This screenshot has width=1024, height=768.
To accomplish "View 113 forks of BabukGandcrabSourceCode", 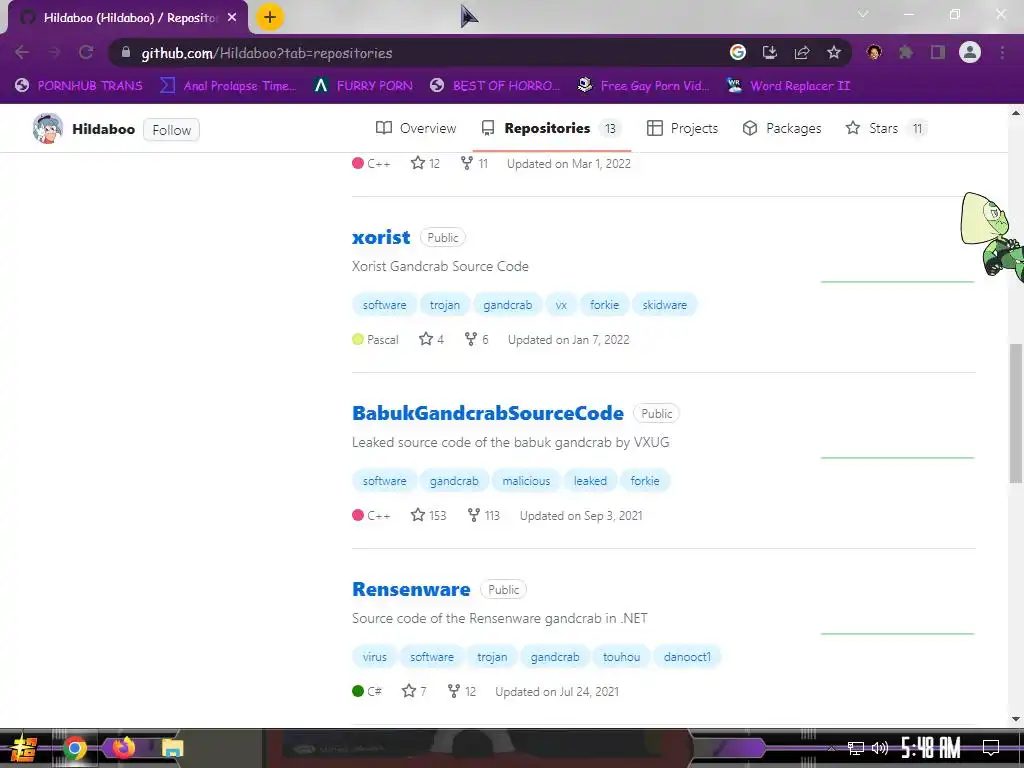I will pos(483,515).
